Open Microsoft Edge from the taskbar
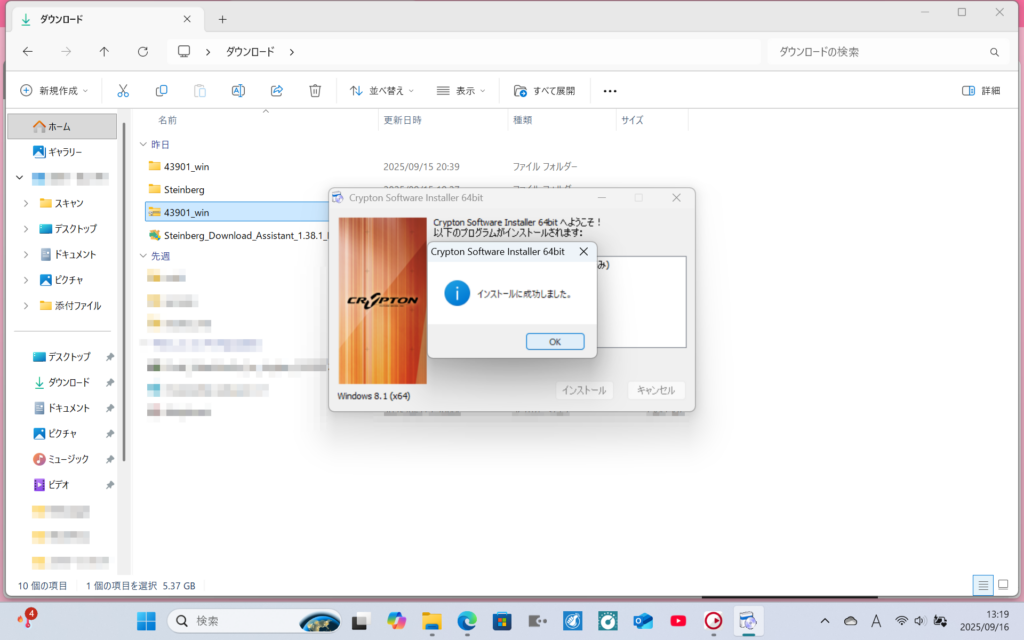 467,620
